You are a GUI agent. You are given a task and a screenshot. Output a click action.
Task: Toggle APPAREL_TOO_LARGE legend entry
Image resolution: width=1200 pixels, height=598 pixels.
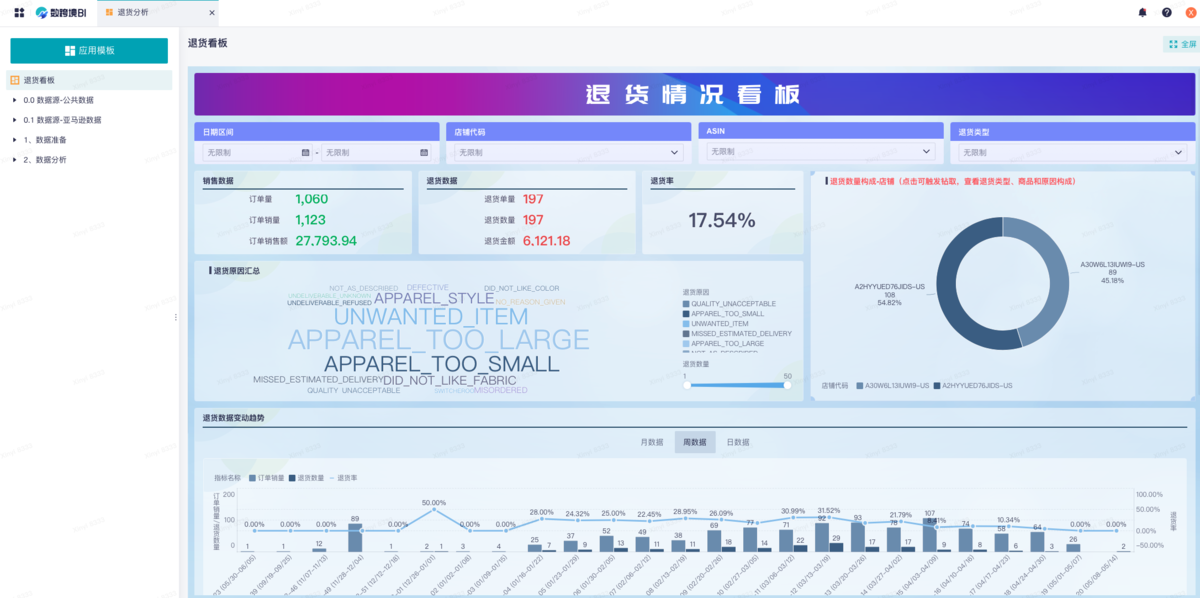[723, 344]
